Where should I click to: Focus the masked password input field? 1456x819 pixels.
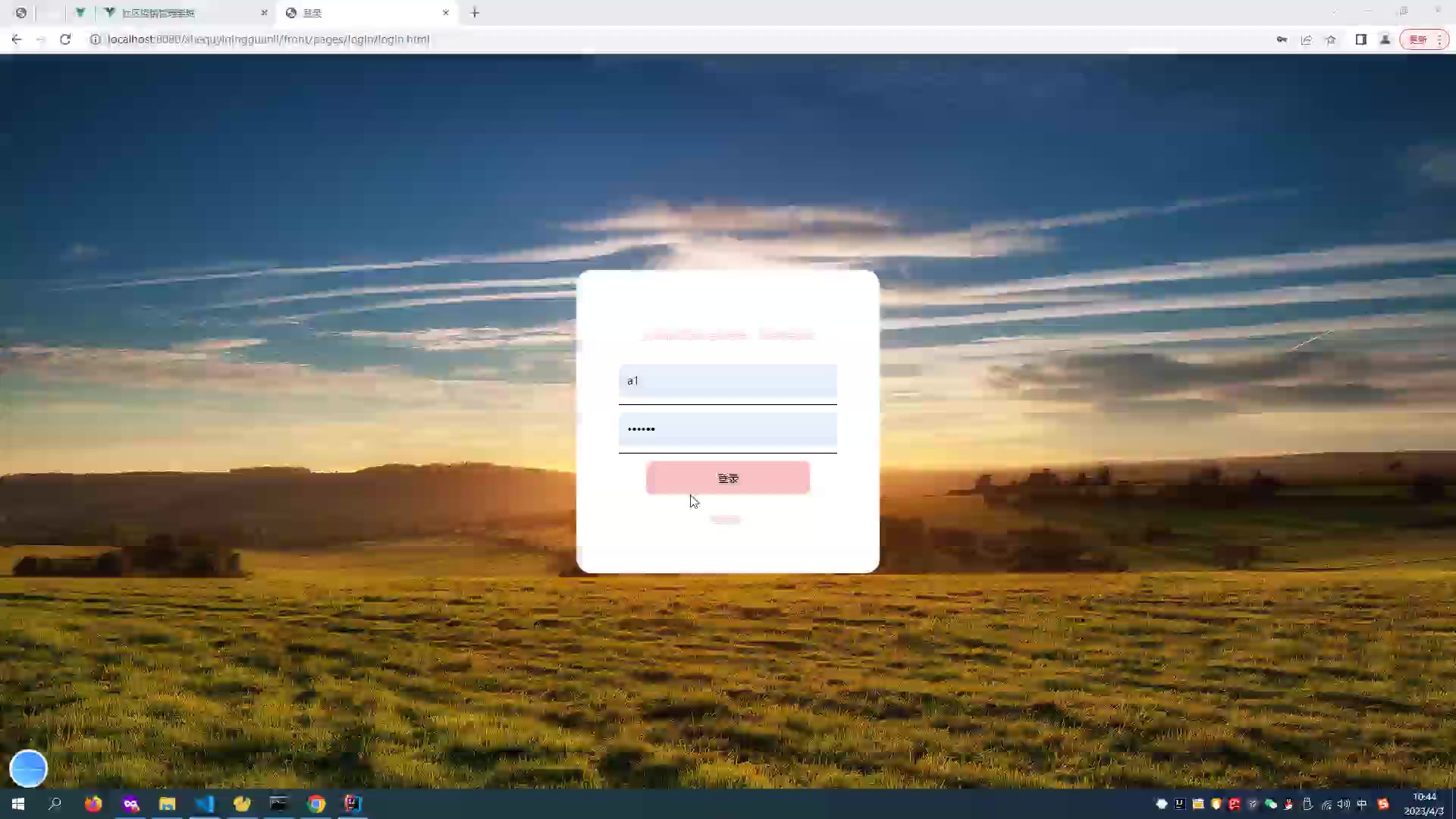pyautogui.click(x=727, y=429)
